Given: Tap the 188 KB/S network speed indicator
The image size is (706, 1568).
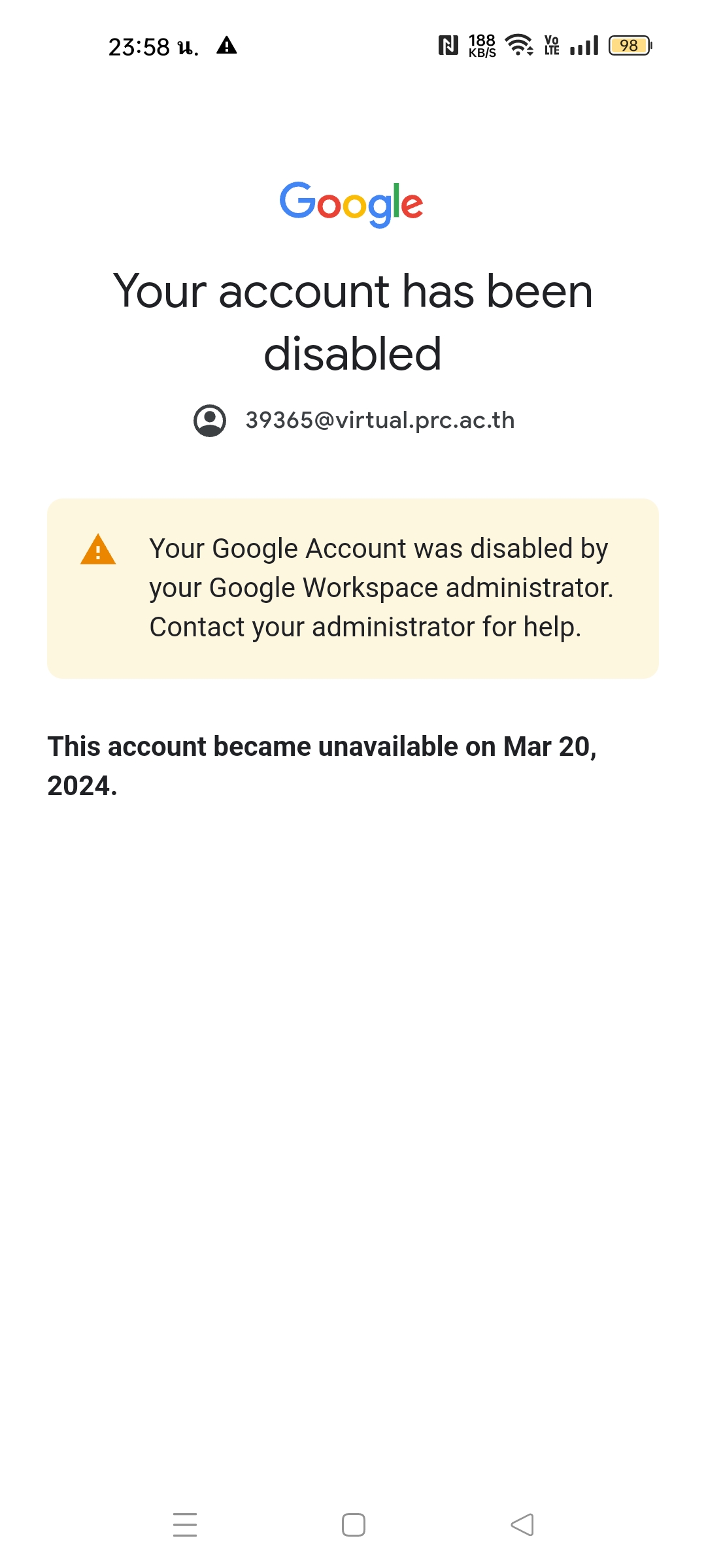Looking at the screenshot, I should (x=482, y=46).
